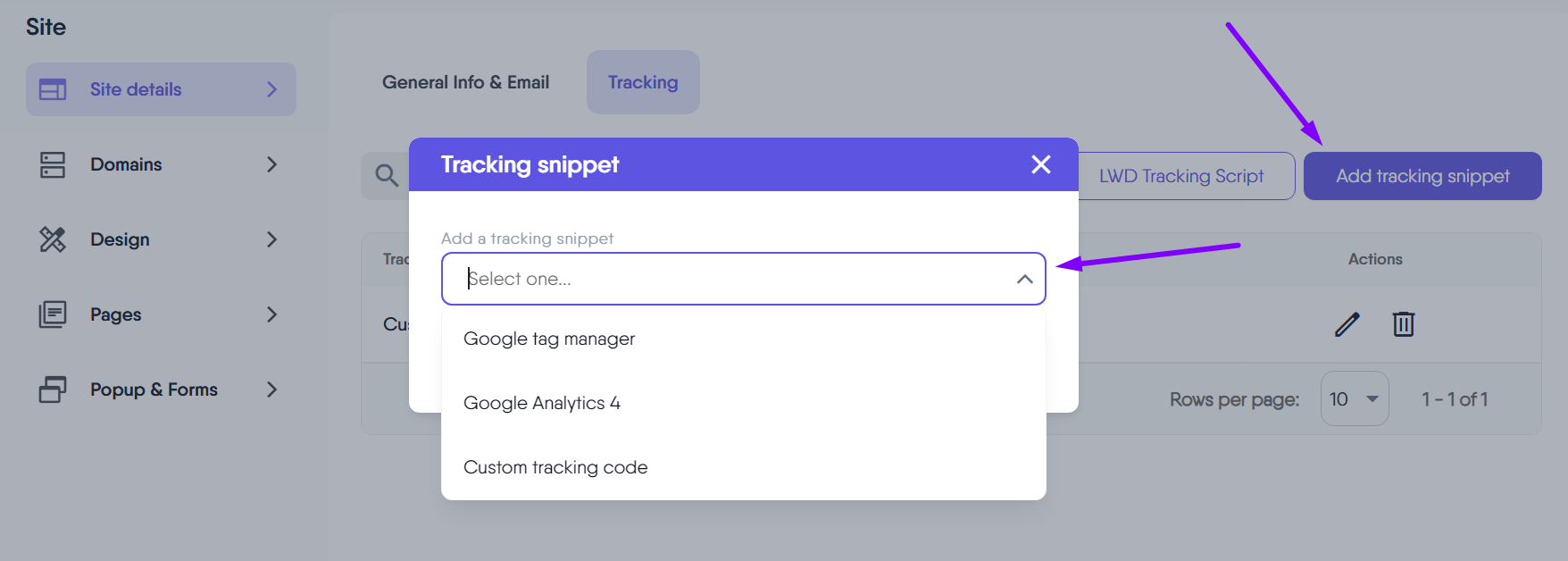Image resolution: width=1568 pixels, height=561 pixels.
Task: Expand the Pages menu chevron
Action: pos(271,314)
